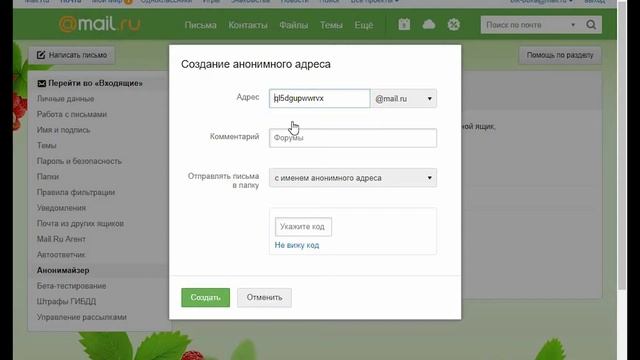The width and height of the screenshot is (640, 360).
Task: Open the Файлы menu
Action: 293,25
